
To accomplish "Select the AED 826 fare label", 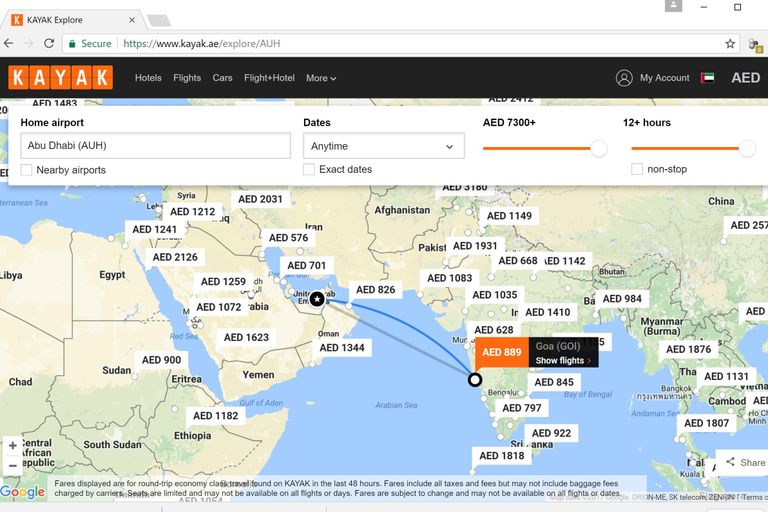I will click(376, 290).
